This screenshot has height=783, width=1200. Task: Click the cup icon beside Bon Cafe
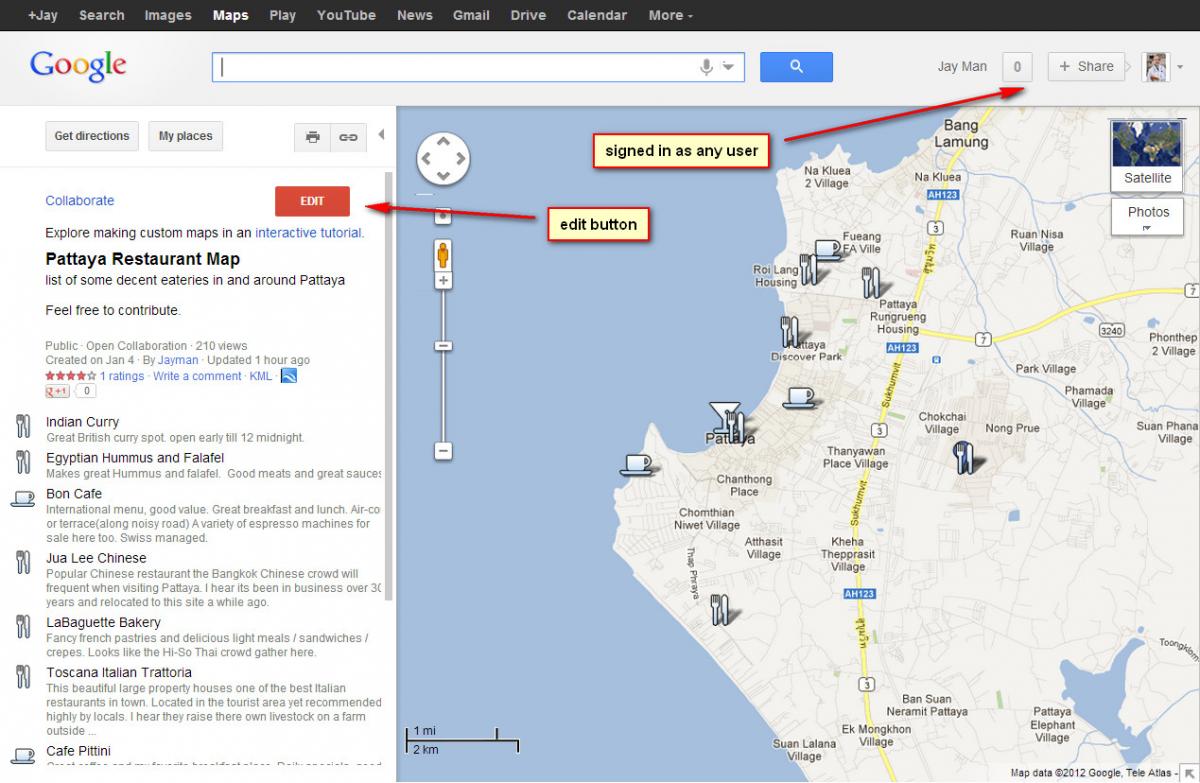[22, 497]
